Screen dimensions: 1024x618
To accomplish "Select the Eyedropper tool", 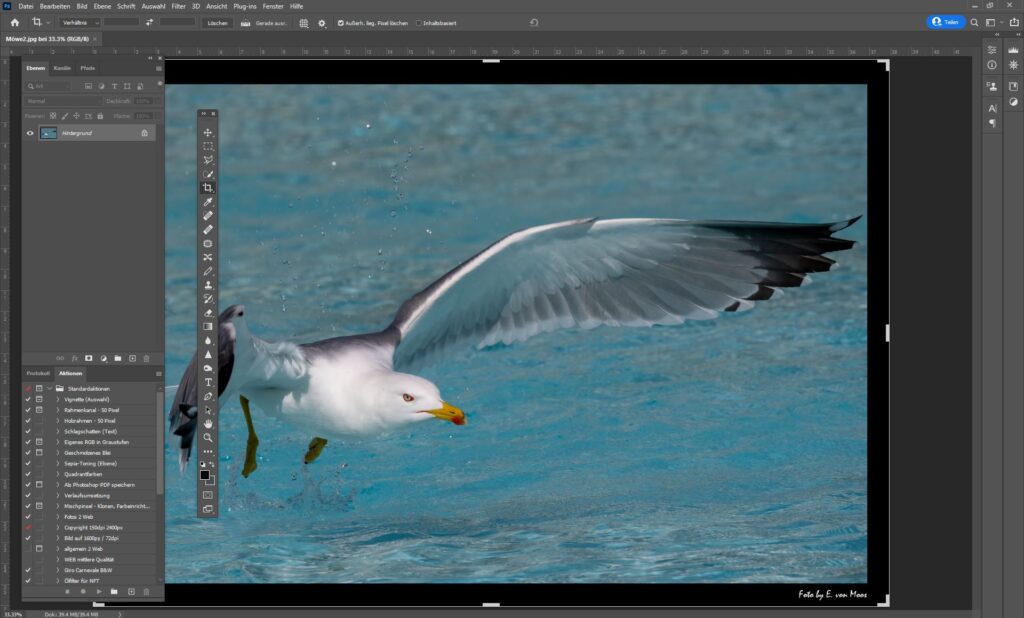I will point(208,201).
